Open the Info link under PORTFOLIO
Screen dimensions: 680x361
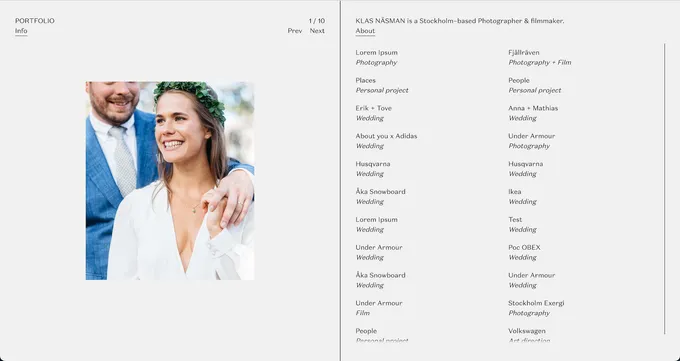pyautogui.click(x=21, y=31)
